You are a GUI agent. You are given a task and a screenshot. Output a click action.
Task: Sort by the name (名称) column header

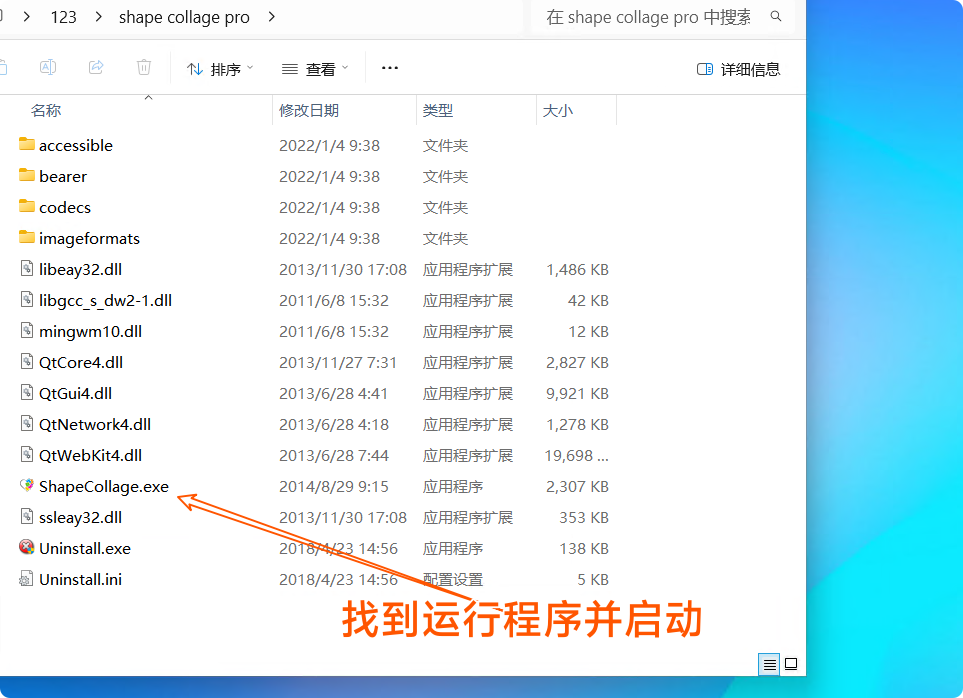(x=45, y=111)
